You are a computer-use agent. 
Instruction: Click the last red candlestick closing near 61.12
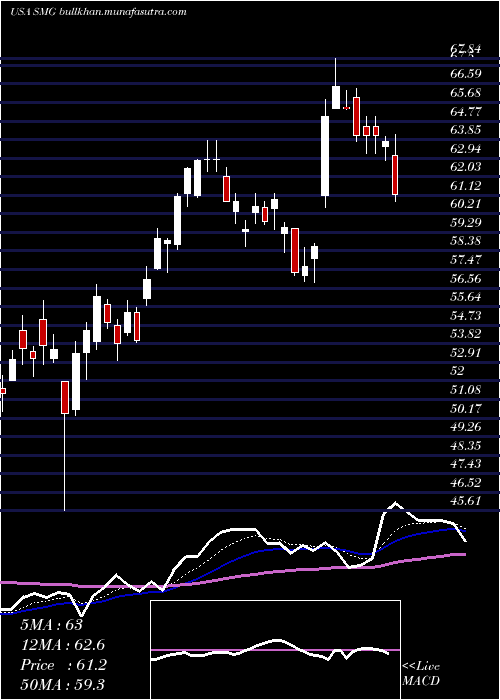coord(395,175)
